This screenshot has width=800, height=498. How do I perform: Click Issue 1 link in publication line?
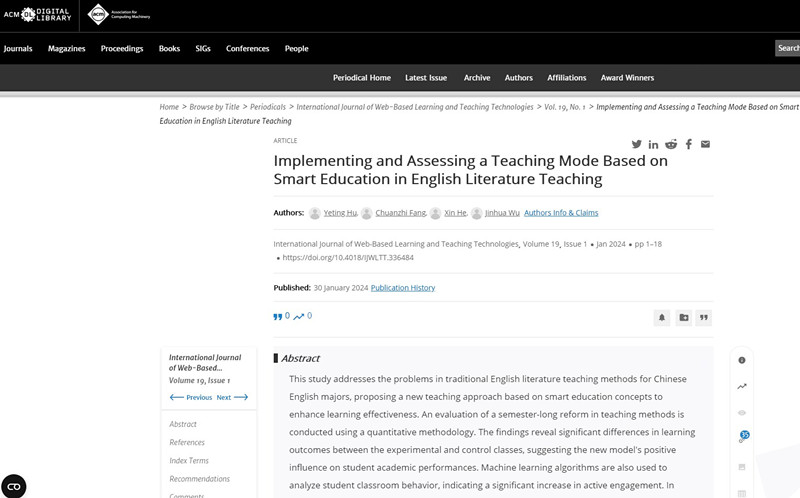coord(575,244)
